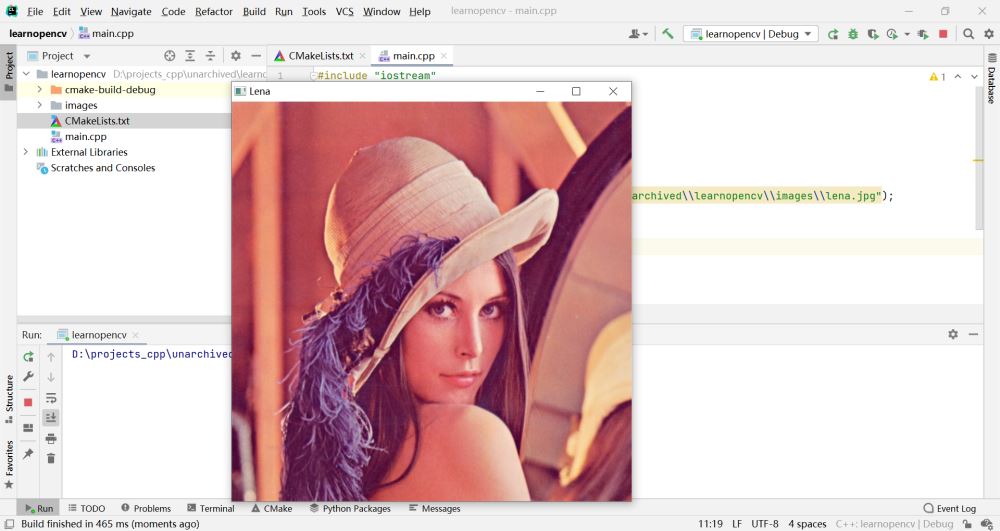The width and height of the screenshot is (1000, 531).
Task: Expand External Libraries node
Action: [x=26, y=152]
